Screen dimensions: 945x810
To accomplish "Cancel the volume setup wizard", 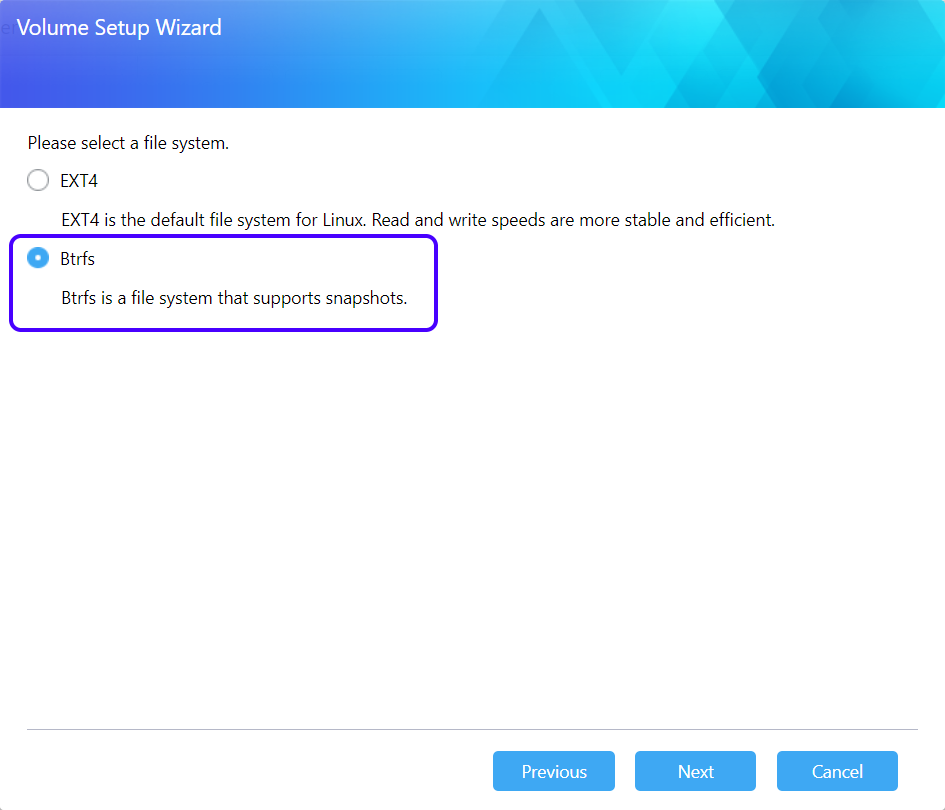I will 837,771.
